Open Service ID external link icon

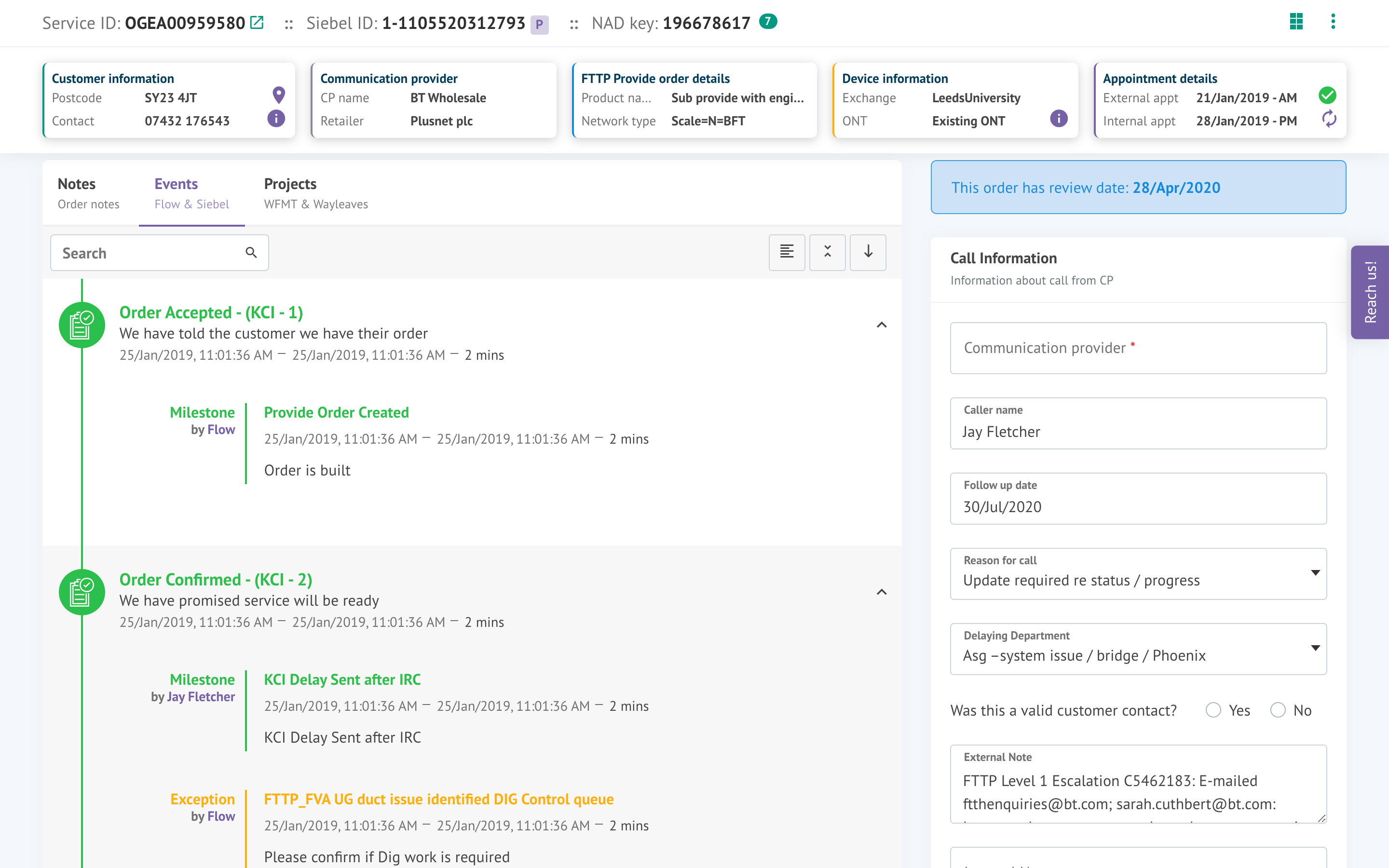[x=257, y=23]
